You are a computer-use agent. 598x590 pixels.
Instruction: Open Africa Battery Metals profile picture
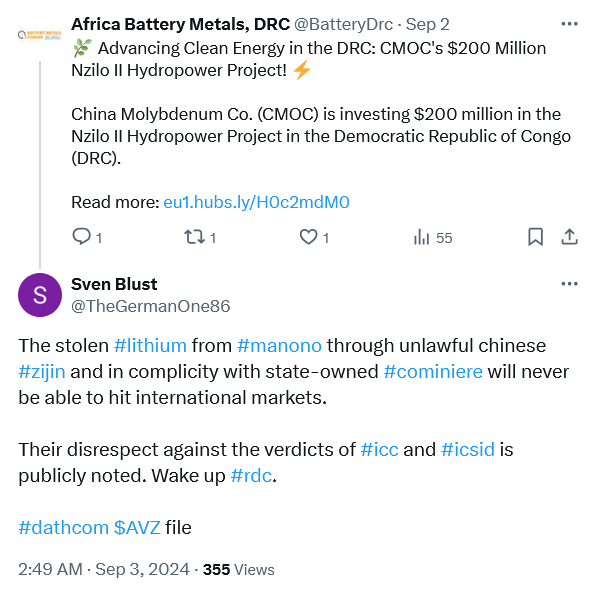40,35
